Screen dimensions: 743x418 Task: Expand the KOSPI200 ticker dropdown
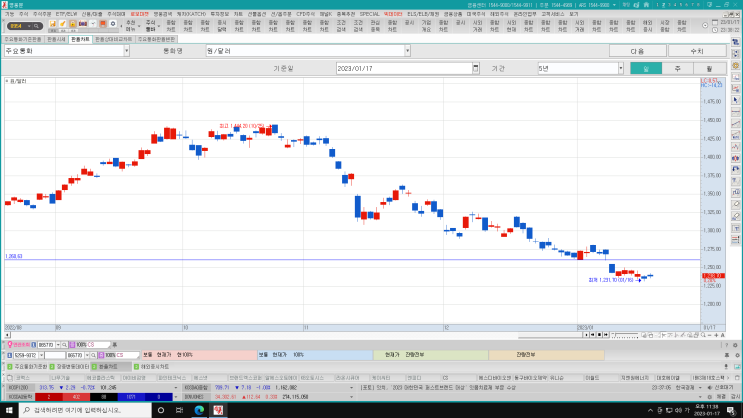(x=176, y=388)
